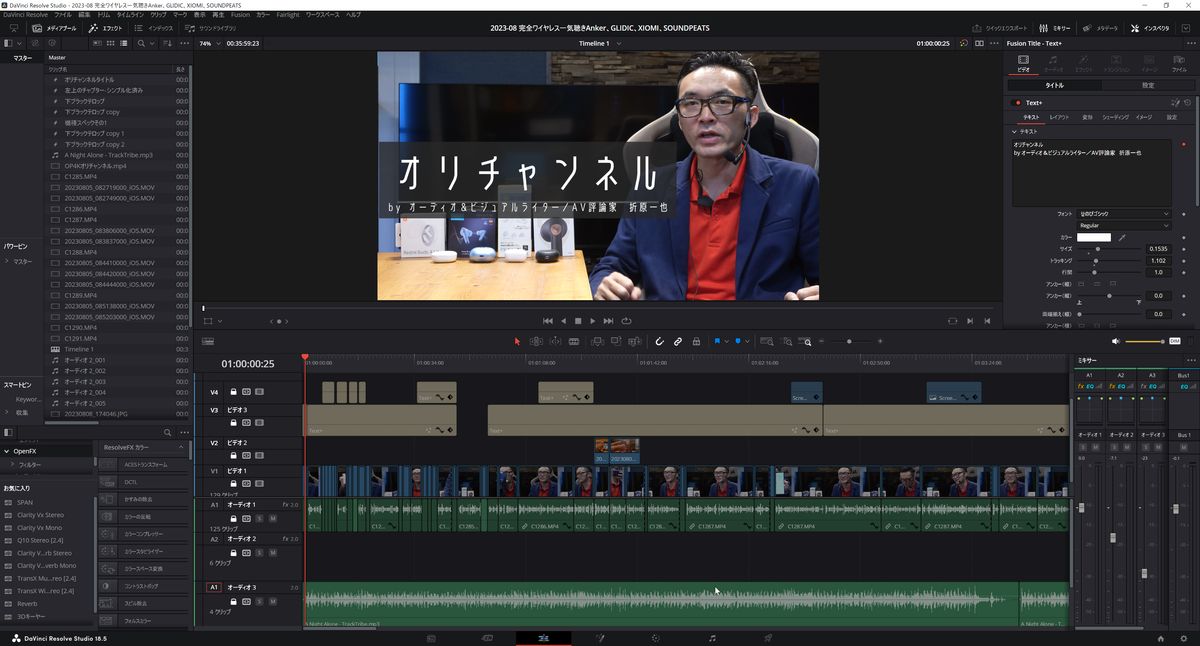Screen dimensions: 1200x646
Task: Open the Fairlight menu
Action: click(288, 15)
